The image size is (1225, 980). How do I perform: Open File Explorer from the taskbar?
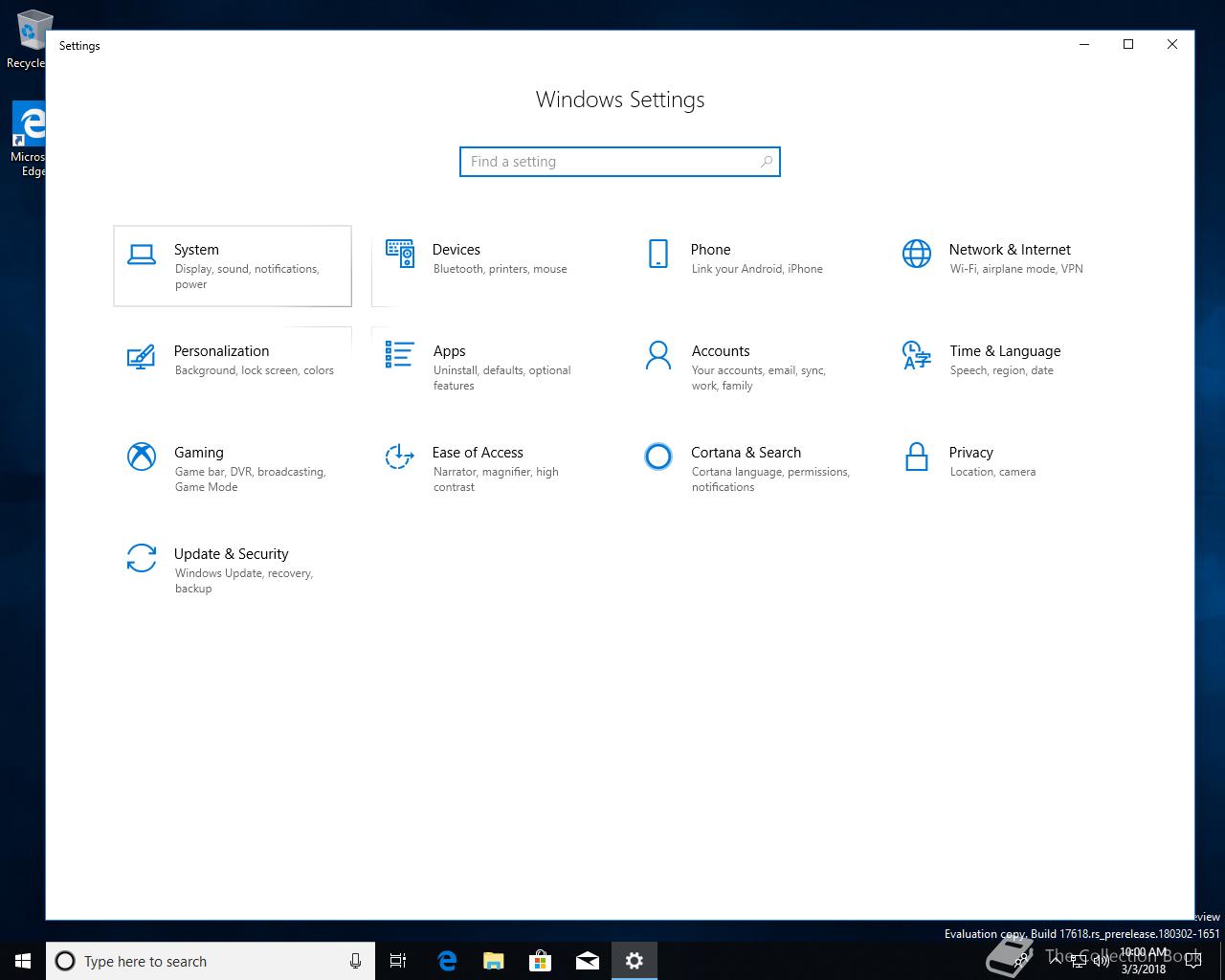pos(494,961)
